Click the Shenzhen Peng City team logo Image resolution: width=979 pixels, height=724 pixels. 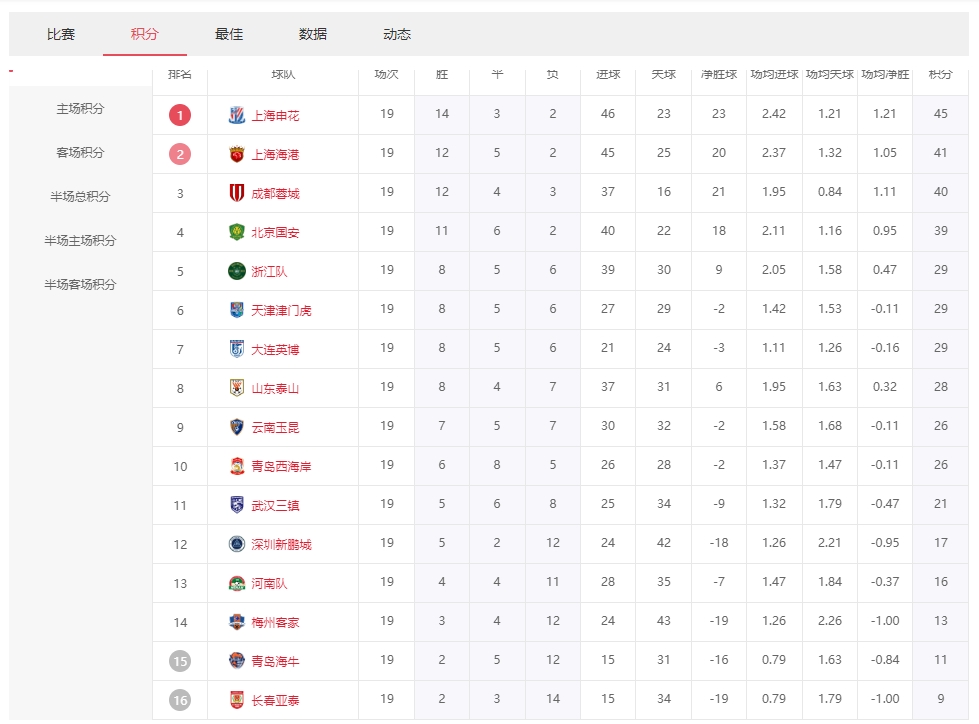237,544
